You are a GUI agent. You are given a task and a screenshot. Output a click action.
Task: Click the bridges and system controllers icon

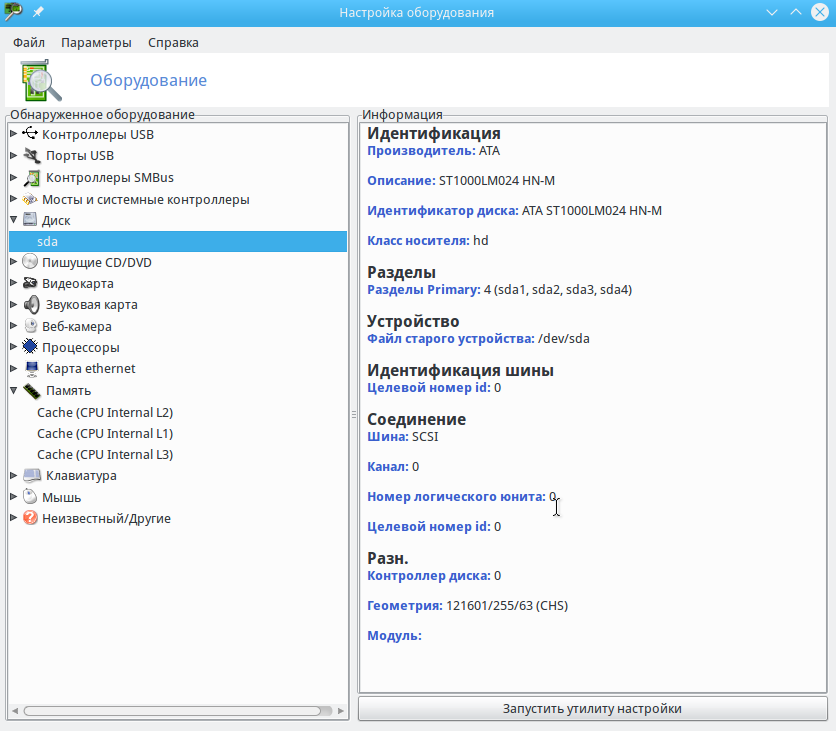coord(30,199)
